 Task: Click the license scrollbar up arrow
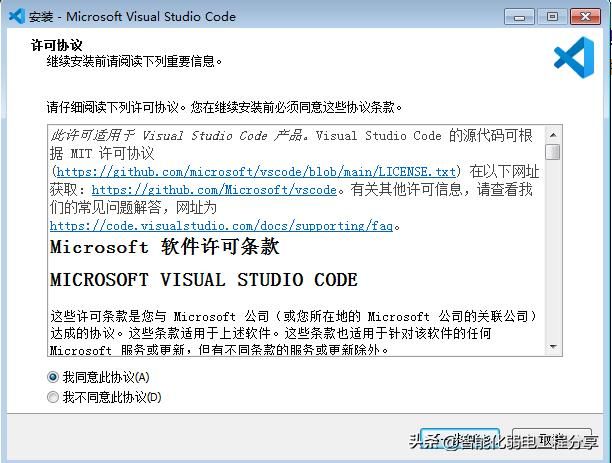(553, 134)
